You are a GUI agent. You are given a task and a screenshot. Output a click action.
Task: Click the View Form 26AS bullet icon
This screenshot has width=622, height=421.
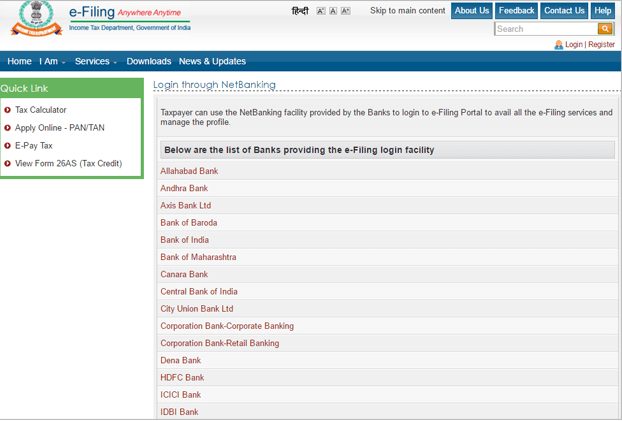(x=7, y=163)
